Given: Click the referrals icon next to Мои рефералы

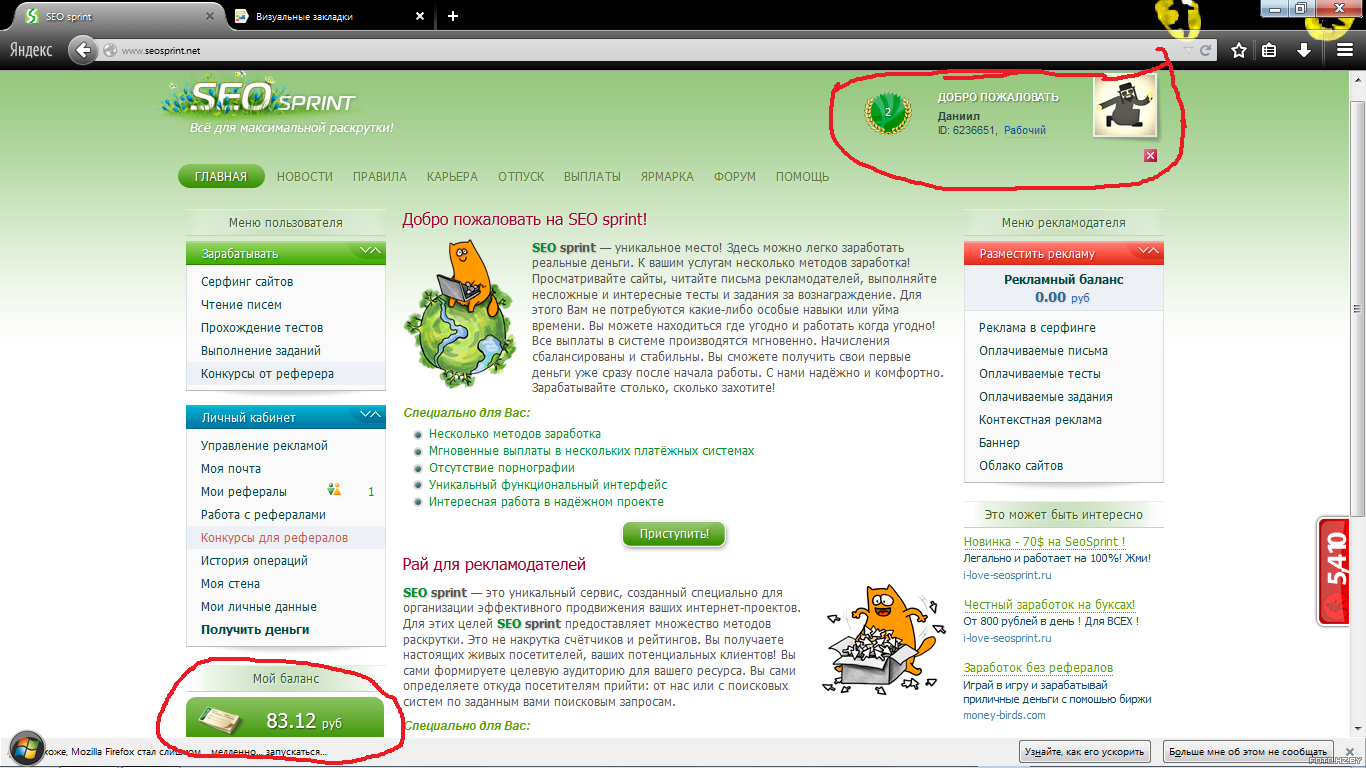Looking at the screenshot, I should click(335, 490).
